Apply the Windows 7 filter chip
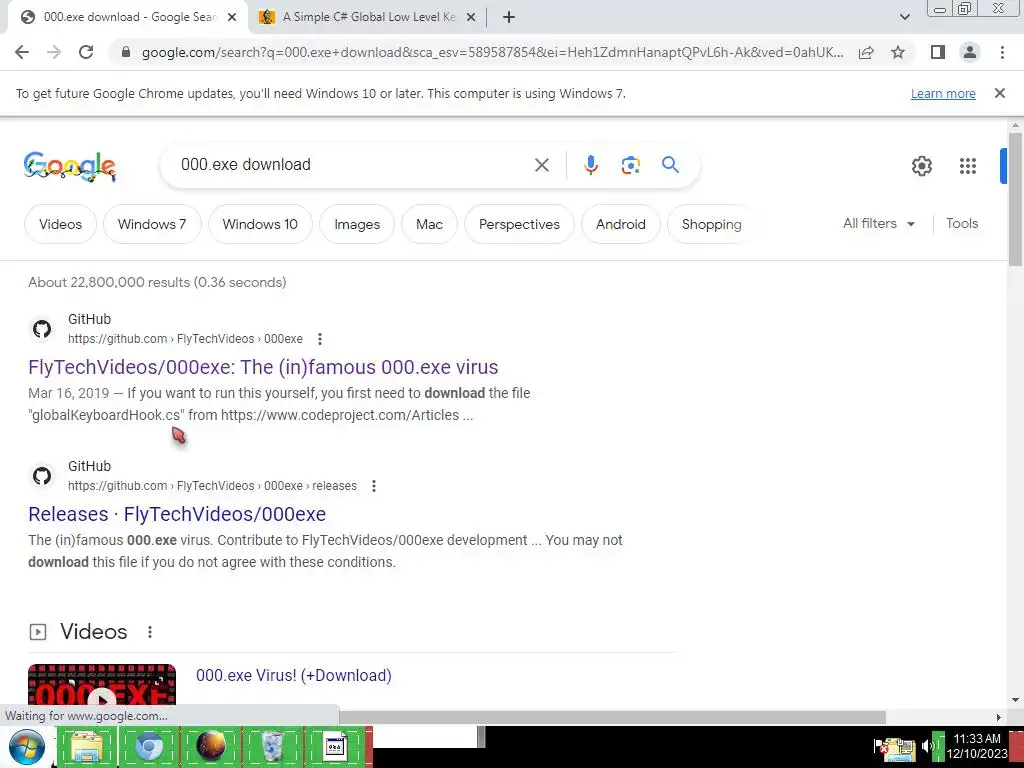The height and width of the screenshot is (768, 1024). click(152, 224)
